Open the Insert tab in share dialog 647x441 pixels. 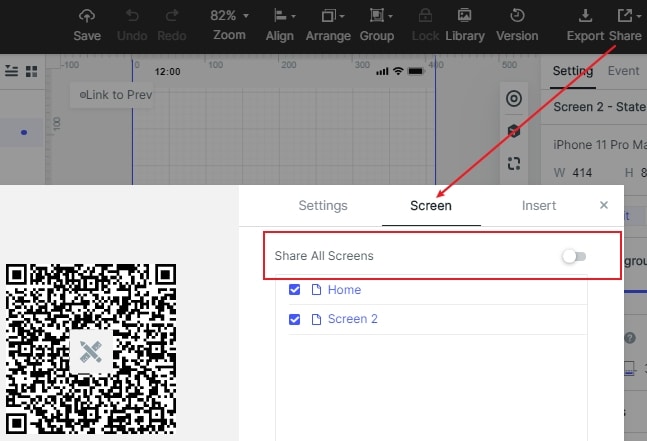(x=539, y=205)
